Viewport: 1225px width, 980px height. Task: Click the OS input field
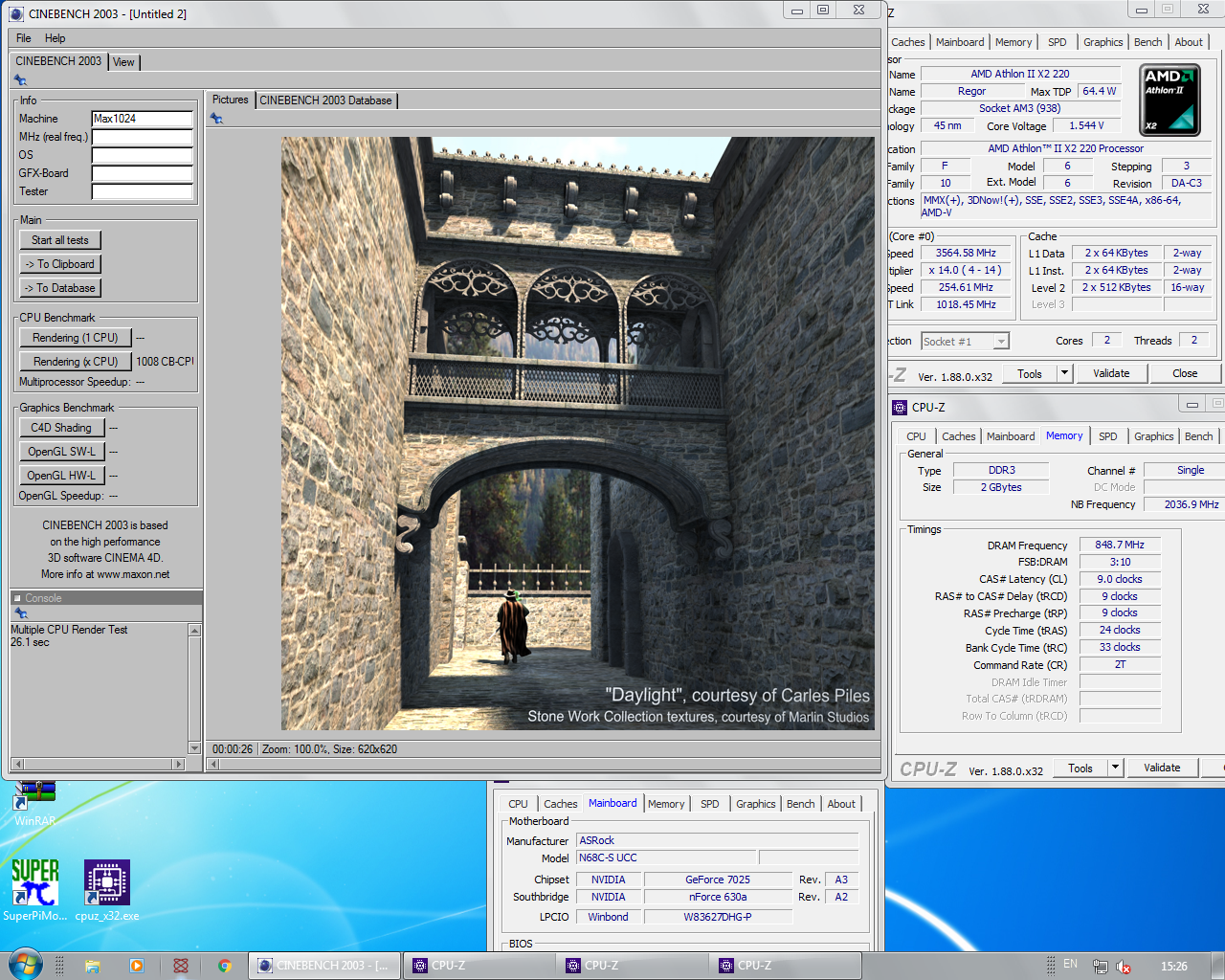[x=143, y=155]
